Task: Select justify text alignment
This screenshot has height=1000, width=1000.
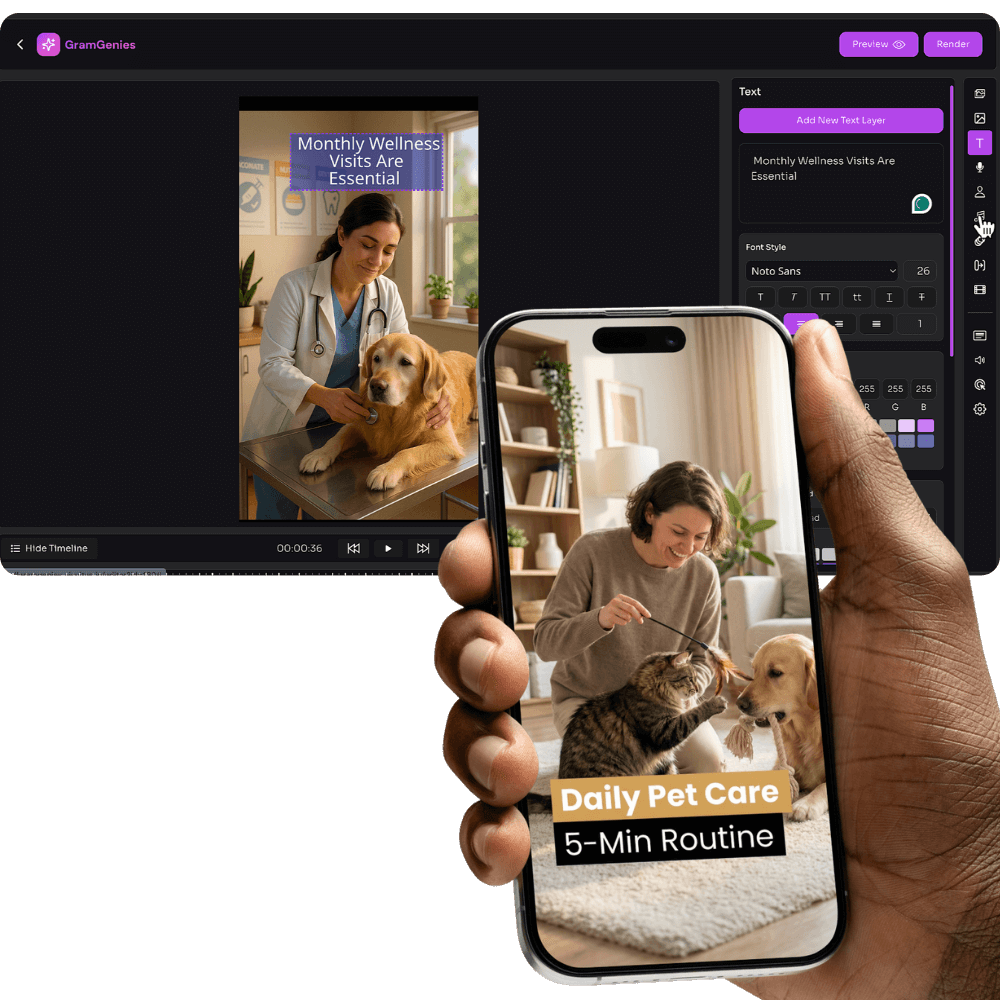Action: point(876,324)
